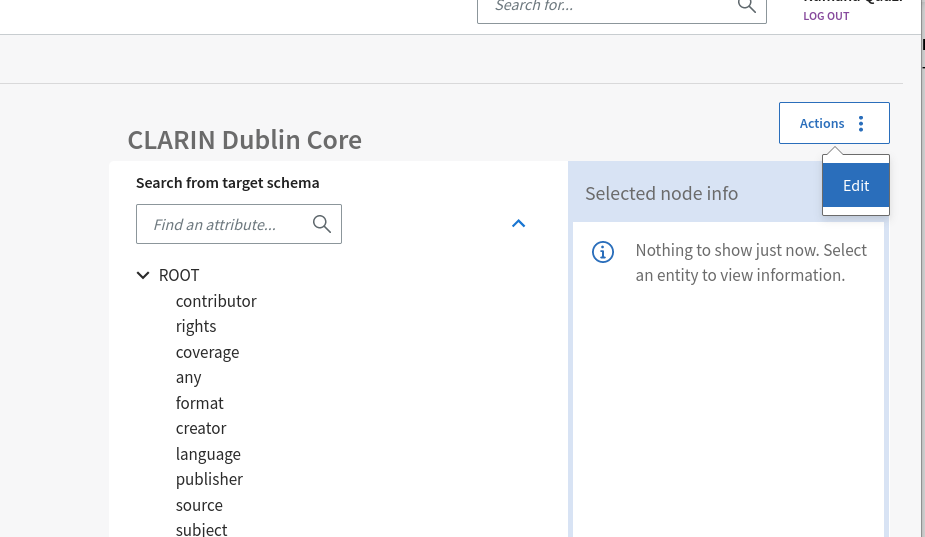Select the subject tree item
Viewport: 925px width, 537px height.
click(x=201, y=529)
